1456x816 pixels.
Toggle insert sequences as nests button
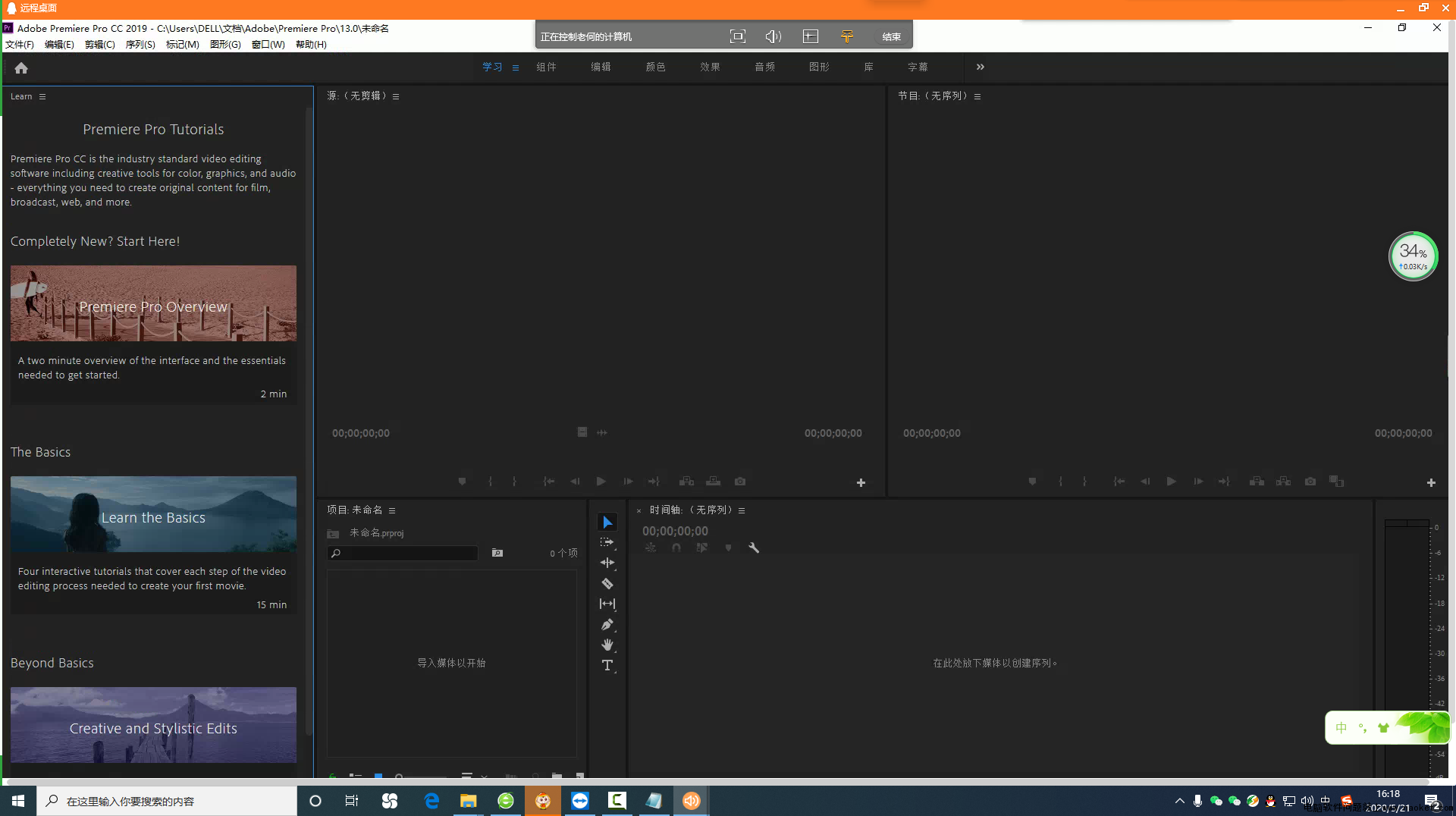click(x=651, y=548)
